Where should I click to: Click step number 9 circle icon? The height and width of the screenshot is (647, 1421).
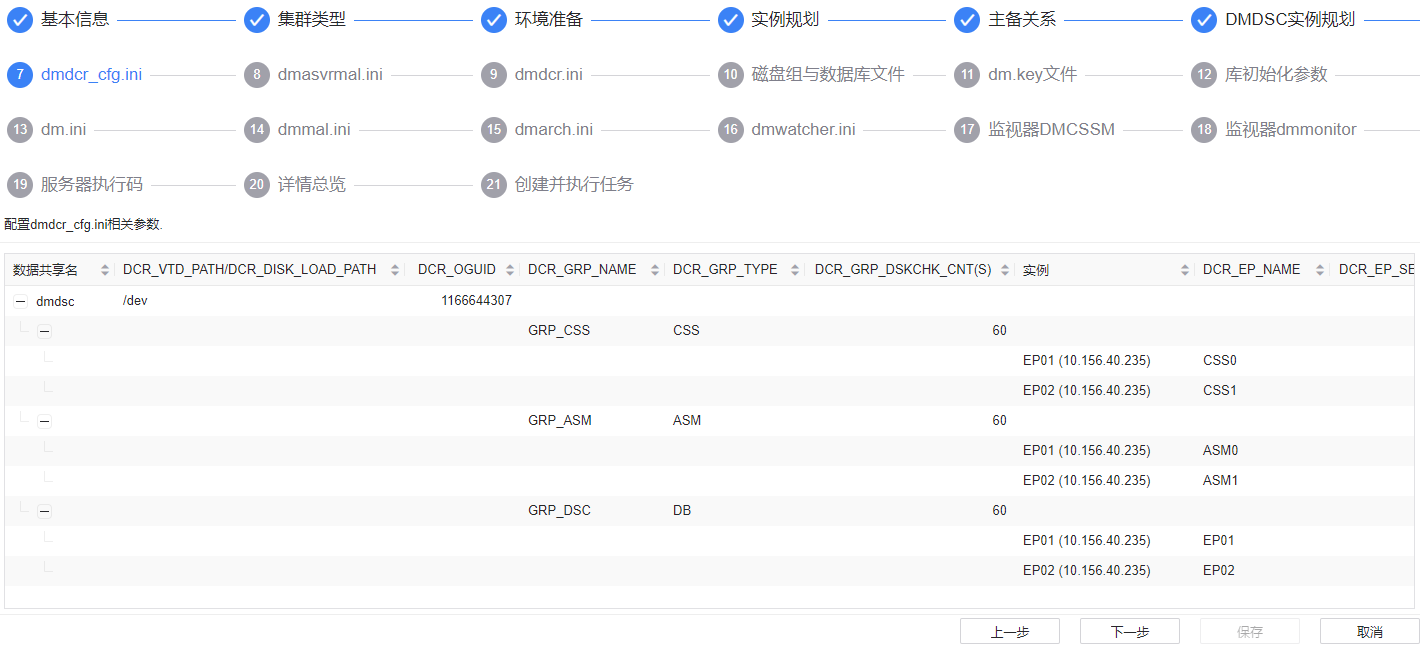point(494,75)
